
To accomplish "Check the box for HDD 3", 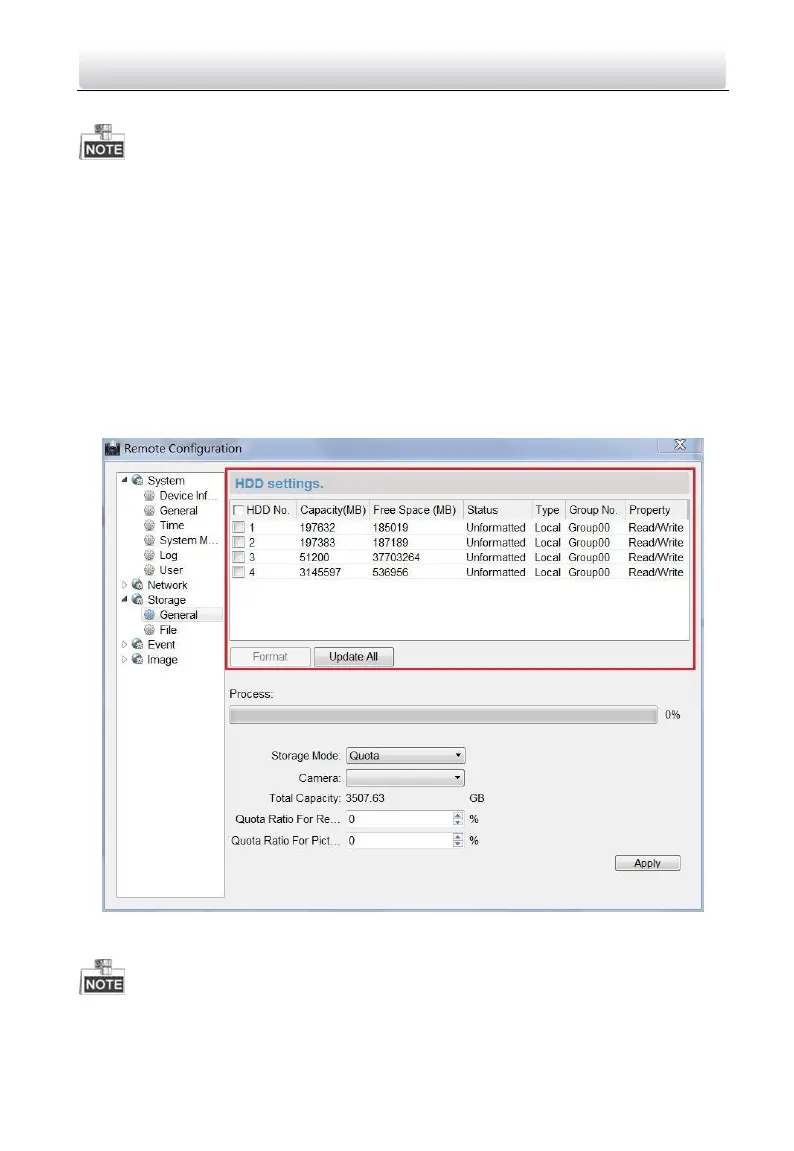I will (238, 557).
